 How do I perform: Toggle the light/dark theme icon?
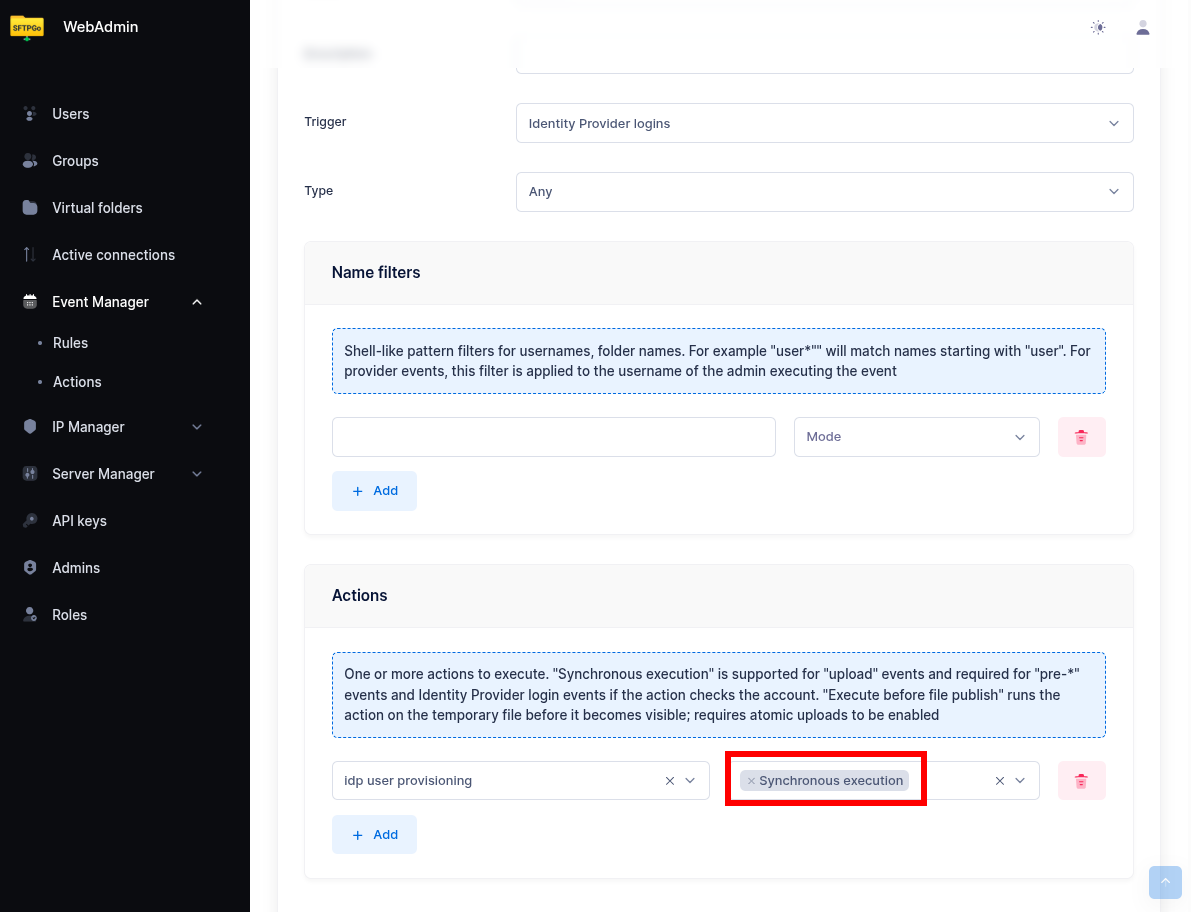pyautogui.click(x=1098, y=28)
